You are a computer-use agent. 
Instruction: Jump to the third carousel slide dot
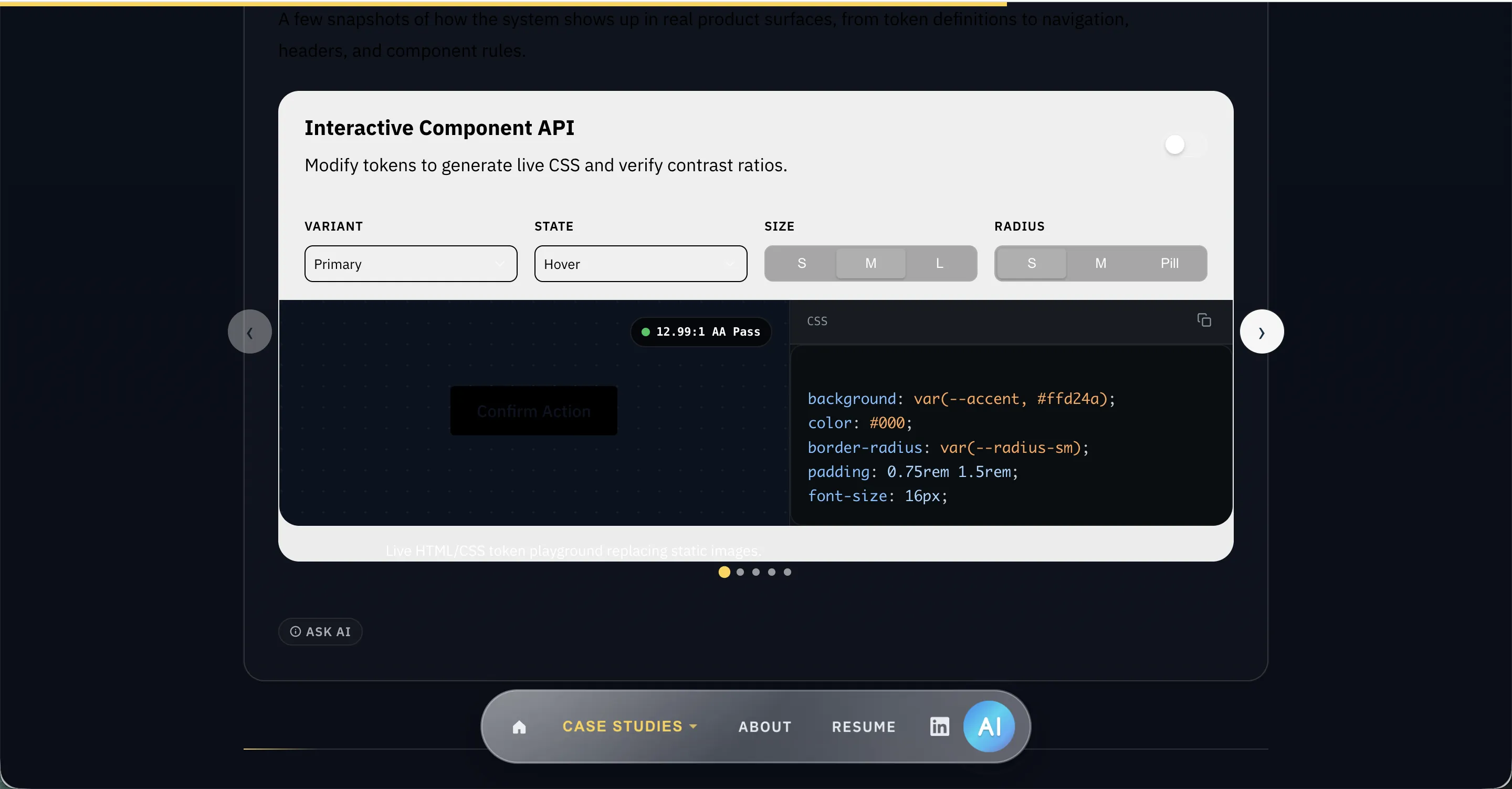(x=756, y=572)
